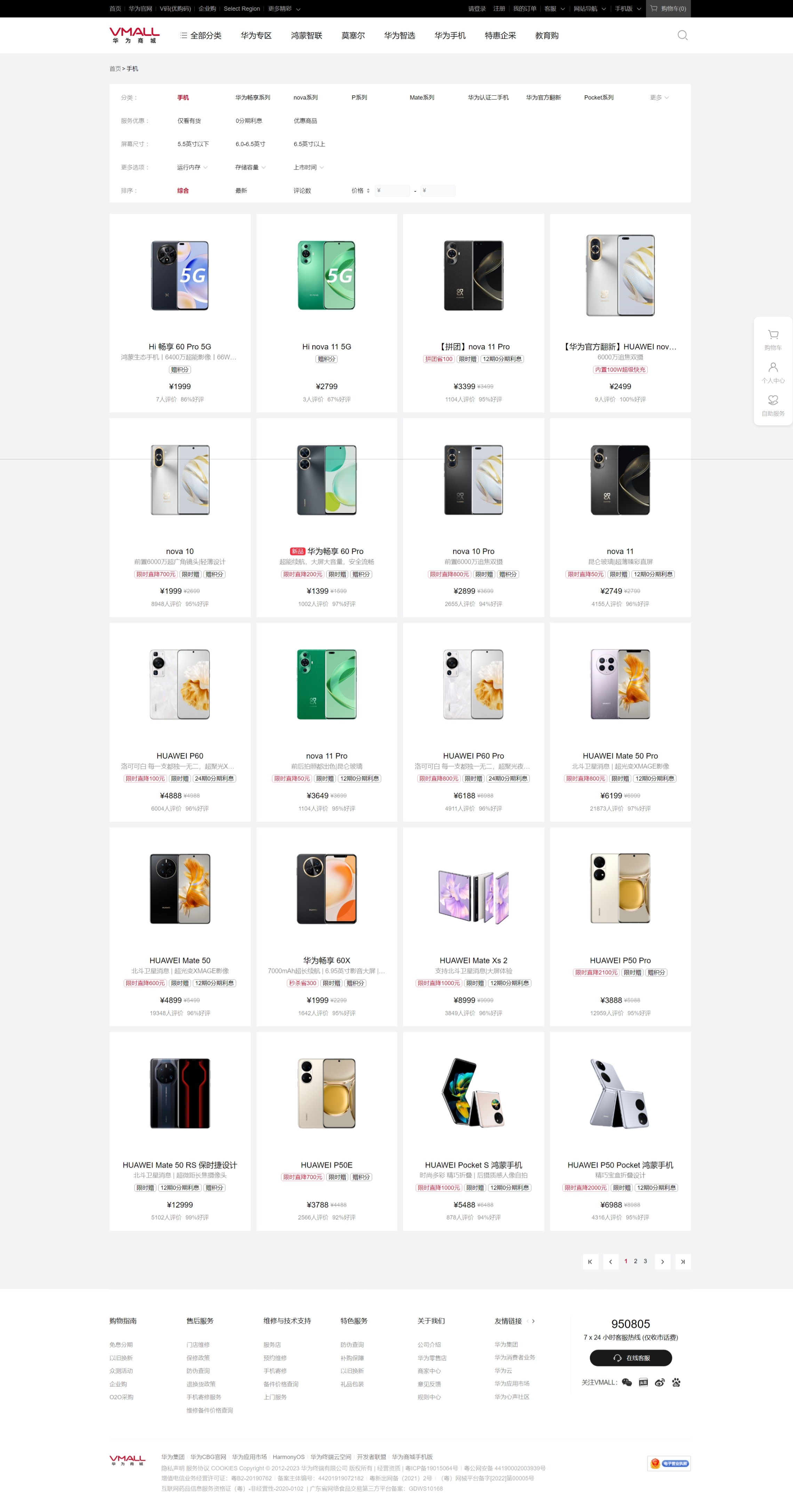Click the 在线客服 button

[631, 1357]
